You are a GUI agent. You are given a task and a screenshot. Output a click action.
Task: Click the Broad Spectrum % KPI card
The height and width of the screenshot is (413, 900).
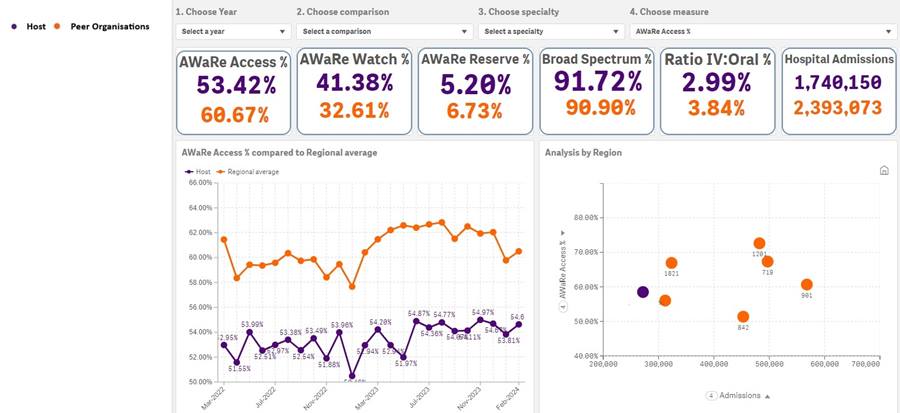(597, 91)
